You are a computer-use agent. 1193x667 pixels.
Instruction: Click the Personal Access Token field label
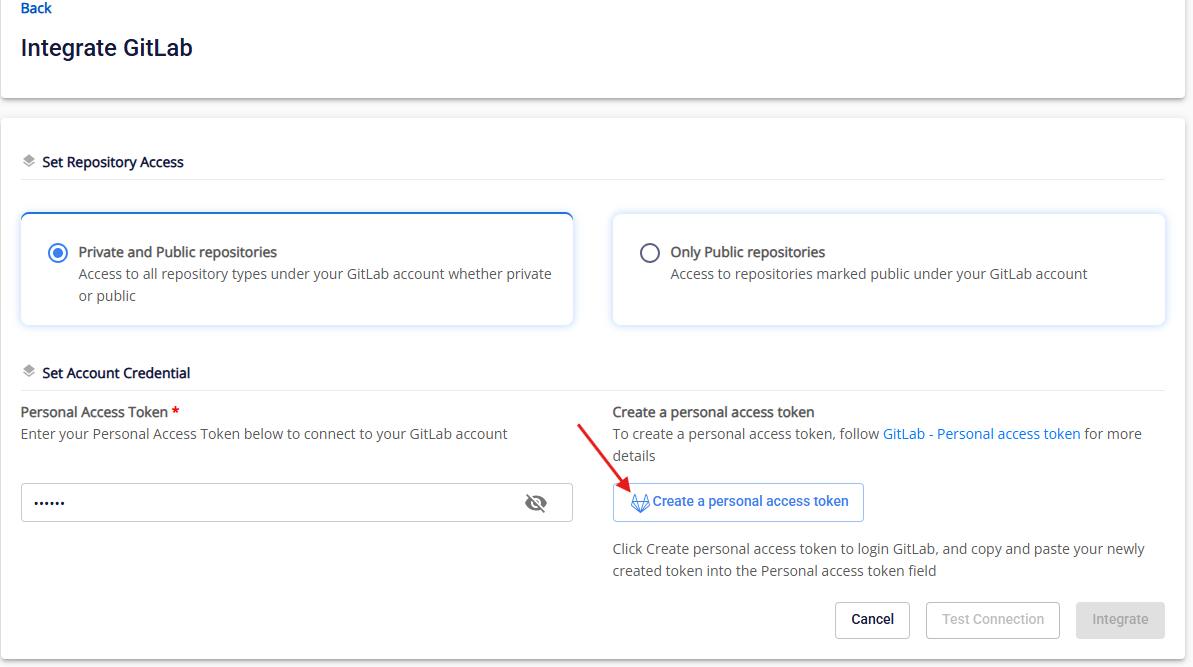tap(94, 412)
